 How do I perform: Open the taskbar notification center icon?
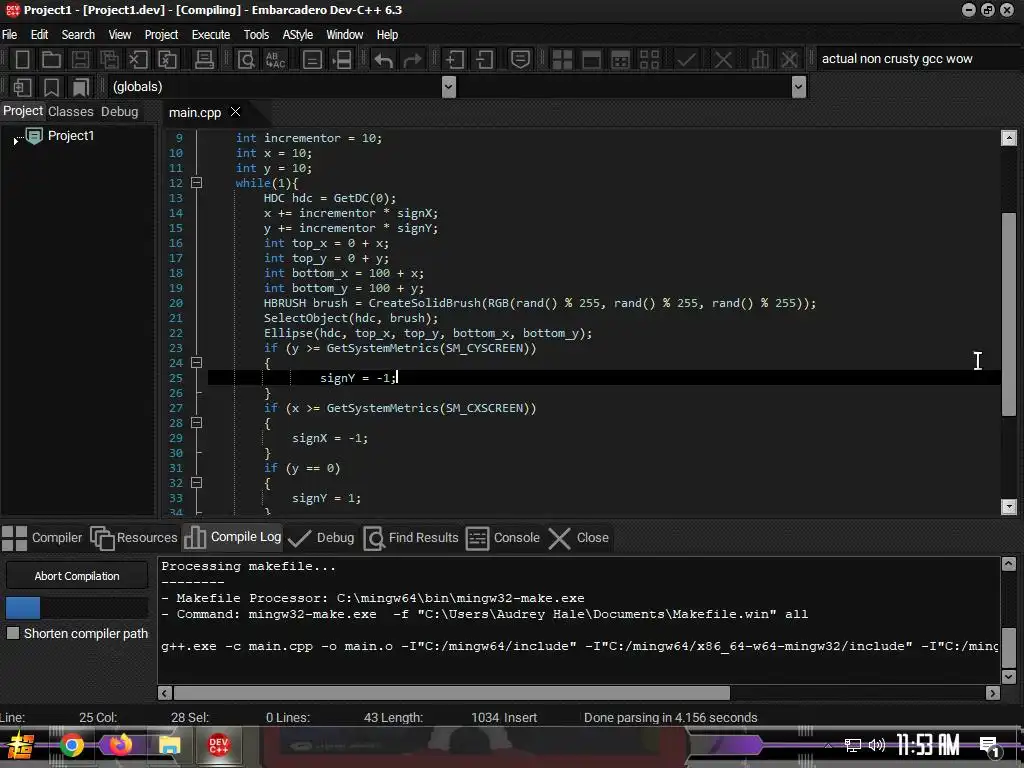(x=989, y=745)
